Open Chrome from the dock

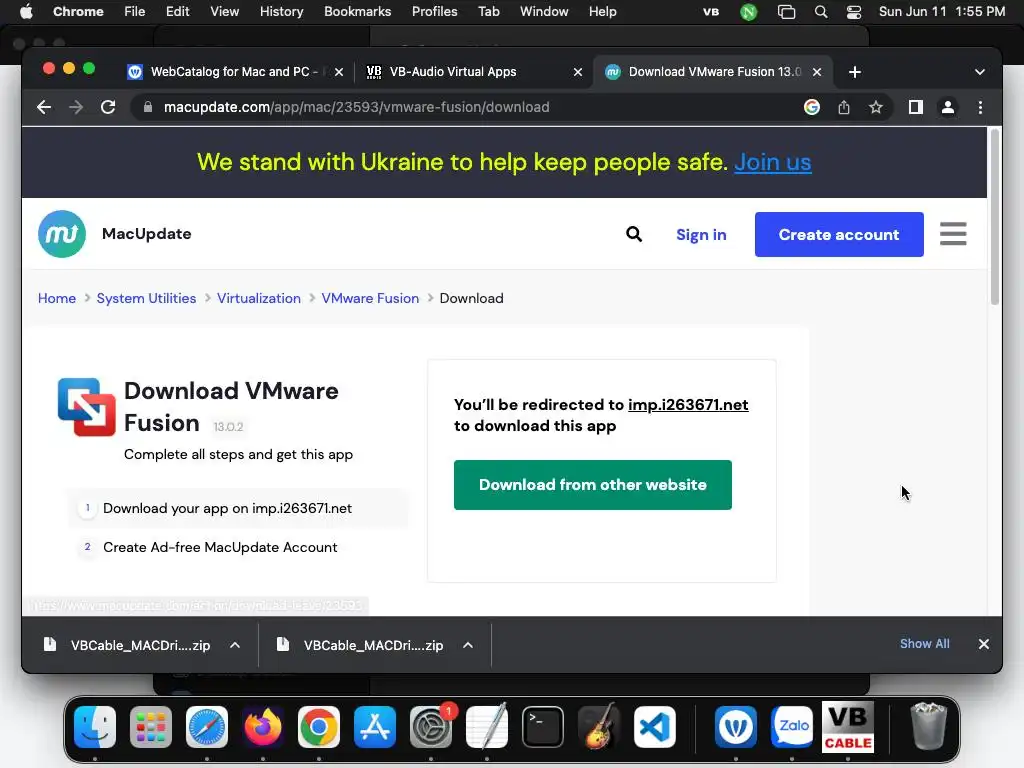[319, 726]
